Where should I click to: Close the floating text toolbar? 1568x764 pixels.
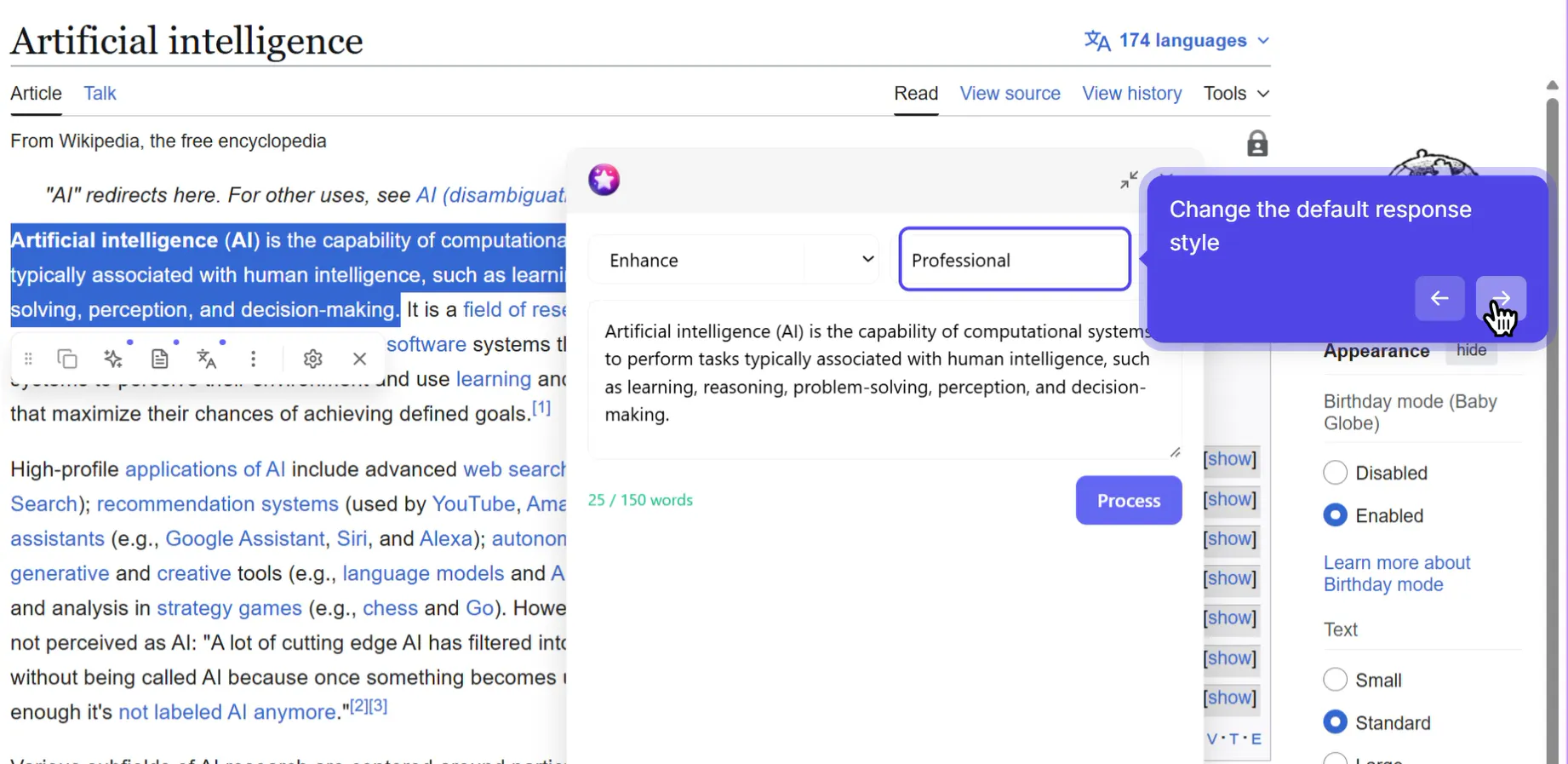(359, 359)
